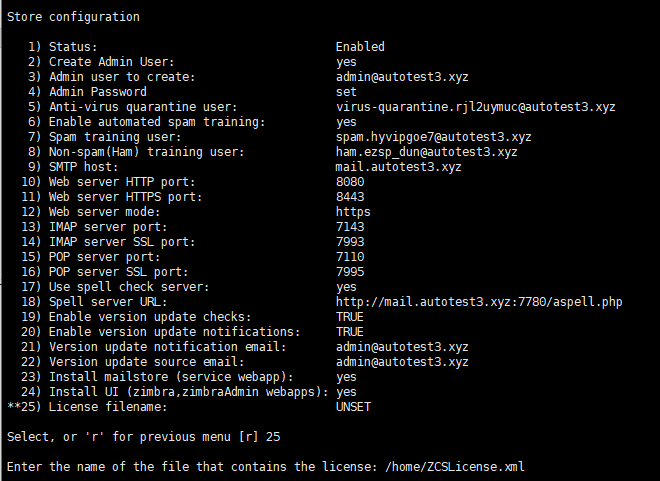The height and width of the screenshot is (481, 660).
Task: Click the IMAP server SSL port 7993
Action: click(x=350, y=242)
